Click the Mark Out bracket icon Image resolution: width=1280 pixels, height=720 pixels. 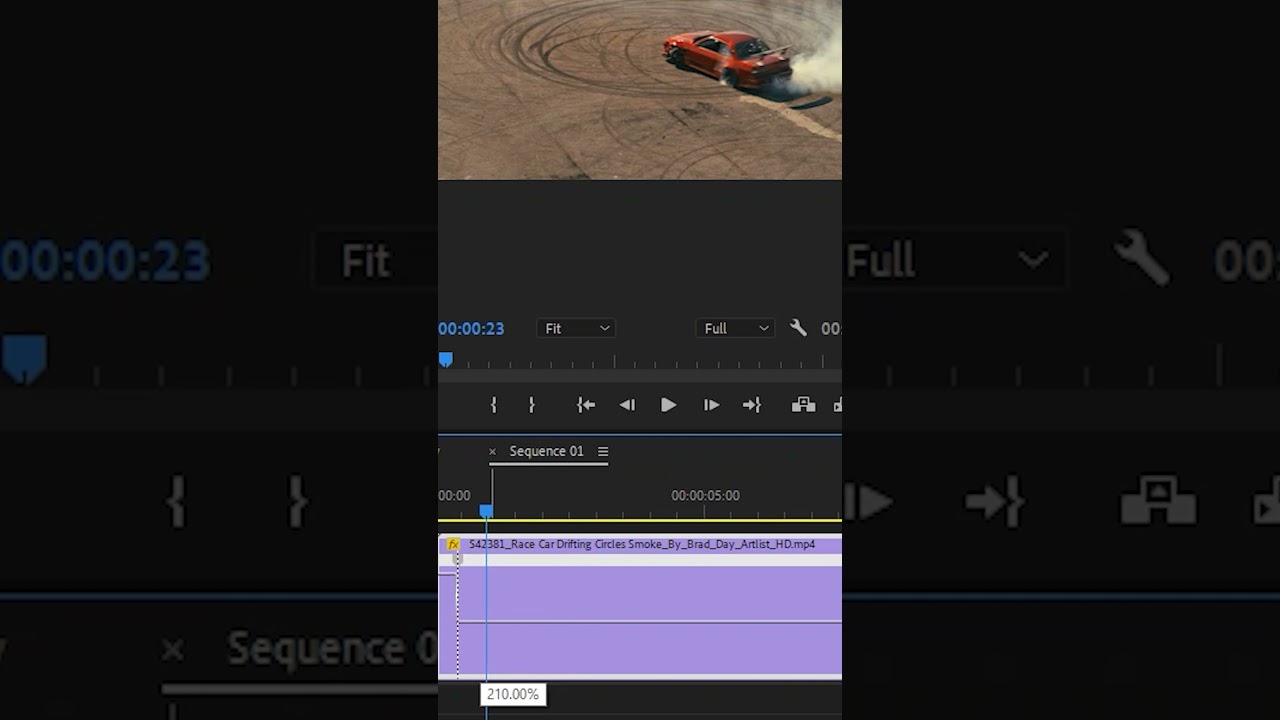(x=531, y=405)
